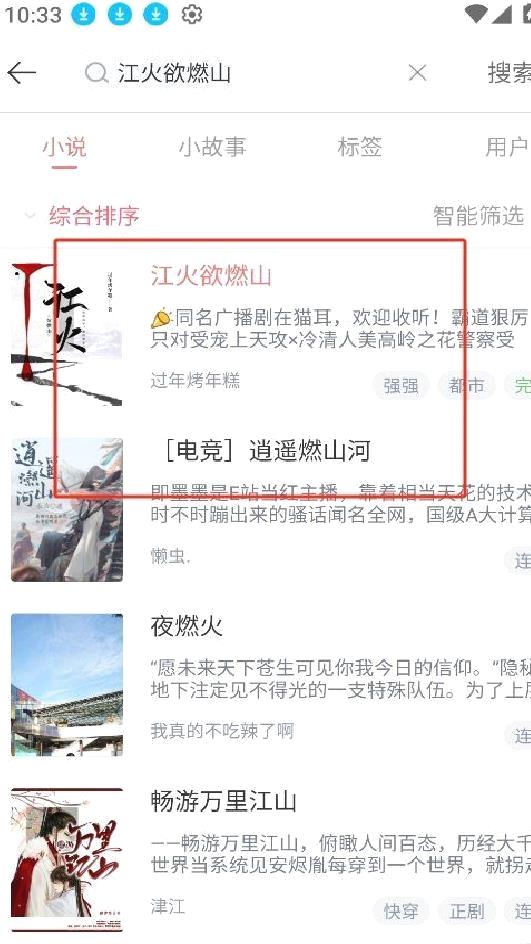The width and height of the screenshot is (531, 944).
Task: Tap the third download notification icon
Action: [x=155, y=14]
